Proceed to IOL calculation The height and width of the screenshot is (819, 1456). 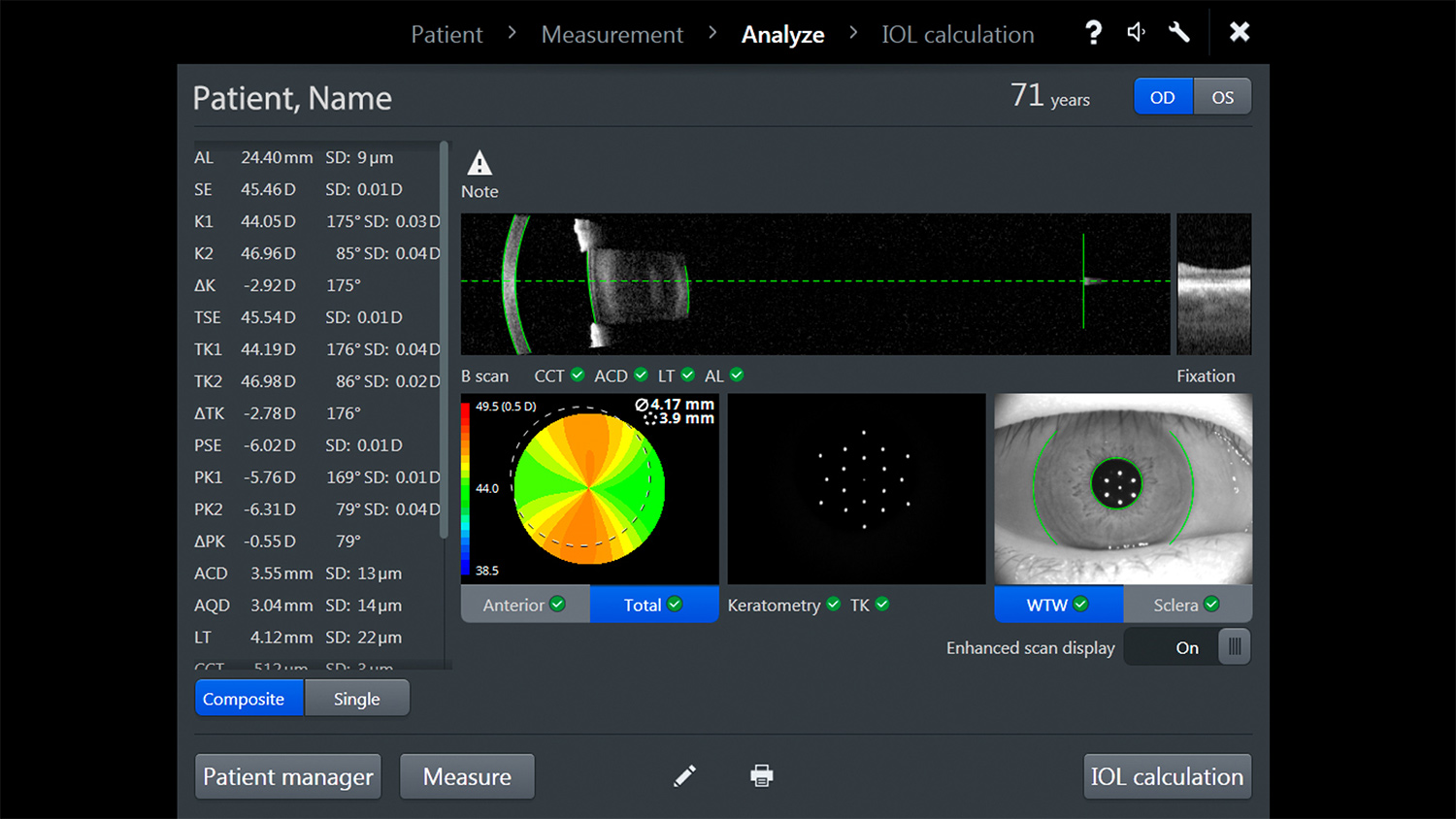pos(1167,776)
